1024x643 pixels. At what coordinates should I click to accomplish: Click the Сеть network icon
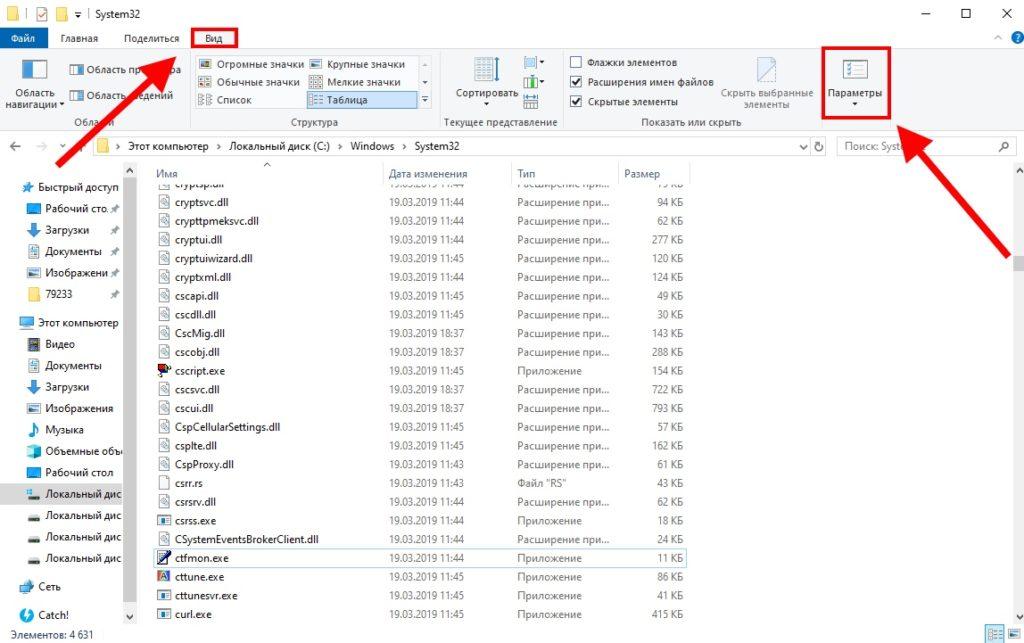click(27, 587)
